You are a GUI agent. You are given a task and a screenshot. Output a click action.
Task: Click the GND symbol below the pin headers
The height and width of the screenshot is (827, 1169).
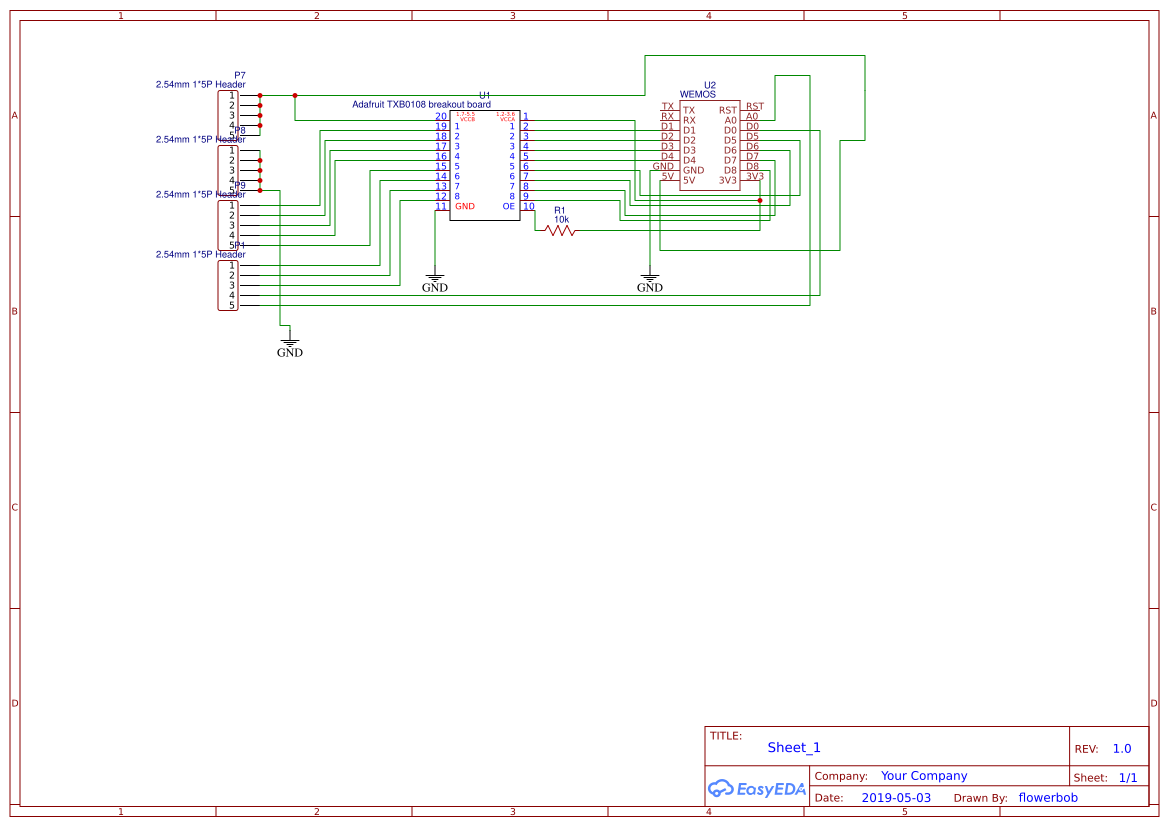pos(290,344)
